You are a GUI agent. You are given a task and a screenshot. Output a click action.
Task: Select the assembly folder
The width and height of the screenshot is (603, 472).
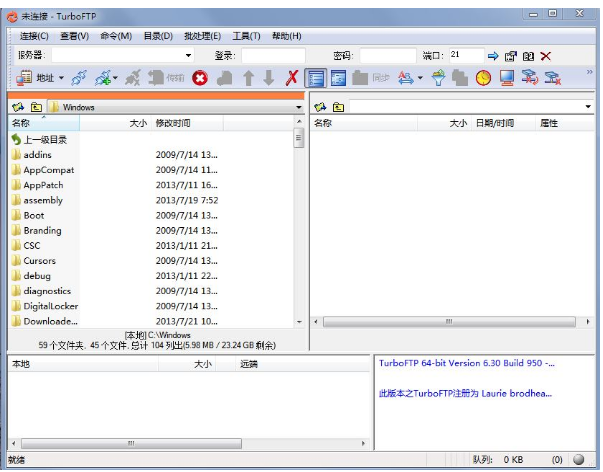[37, 200]
